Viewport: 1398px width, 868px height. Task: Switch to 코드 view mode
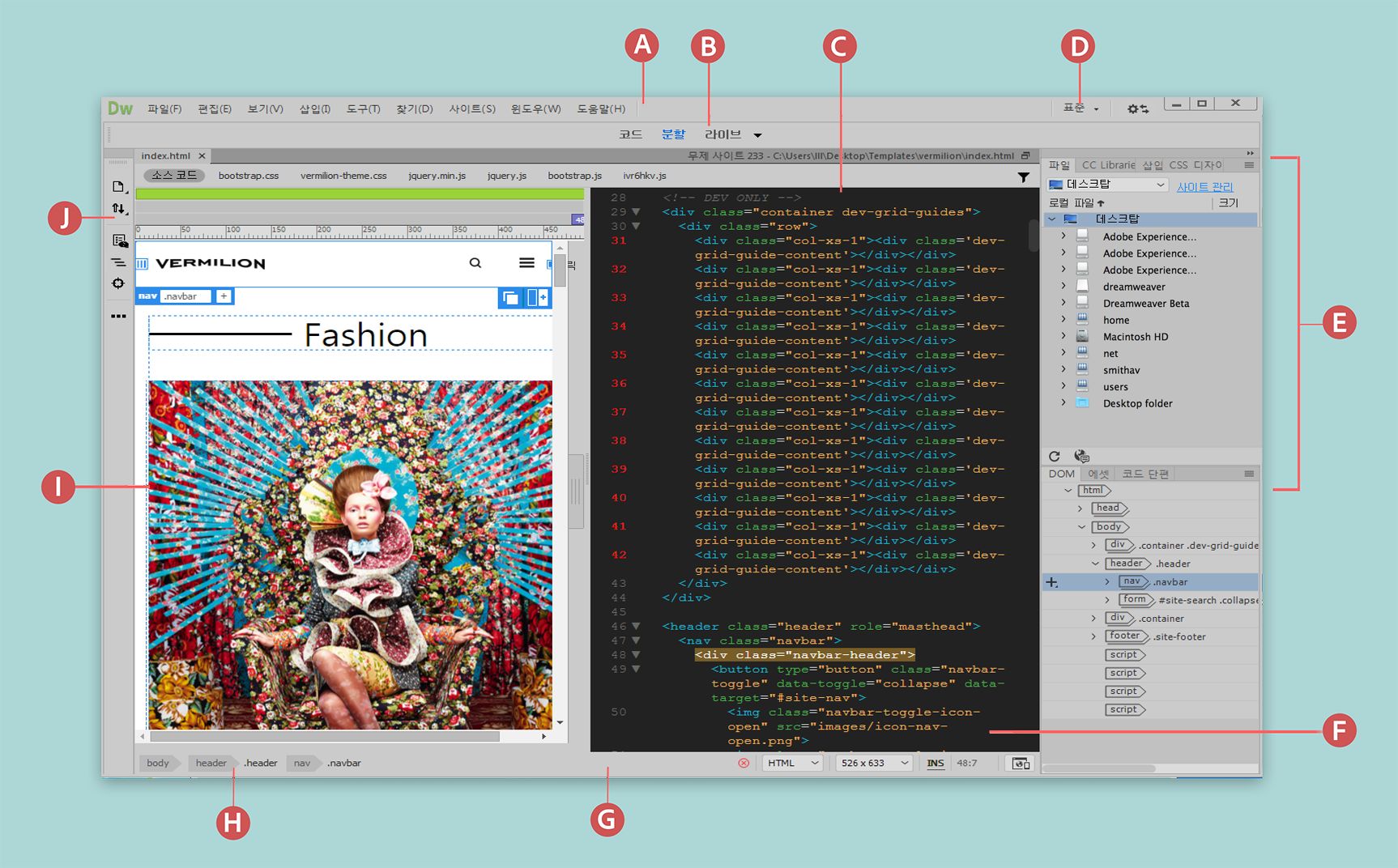pyautogui.click(x=630, y=134)
